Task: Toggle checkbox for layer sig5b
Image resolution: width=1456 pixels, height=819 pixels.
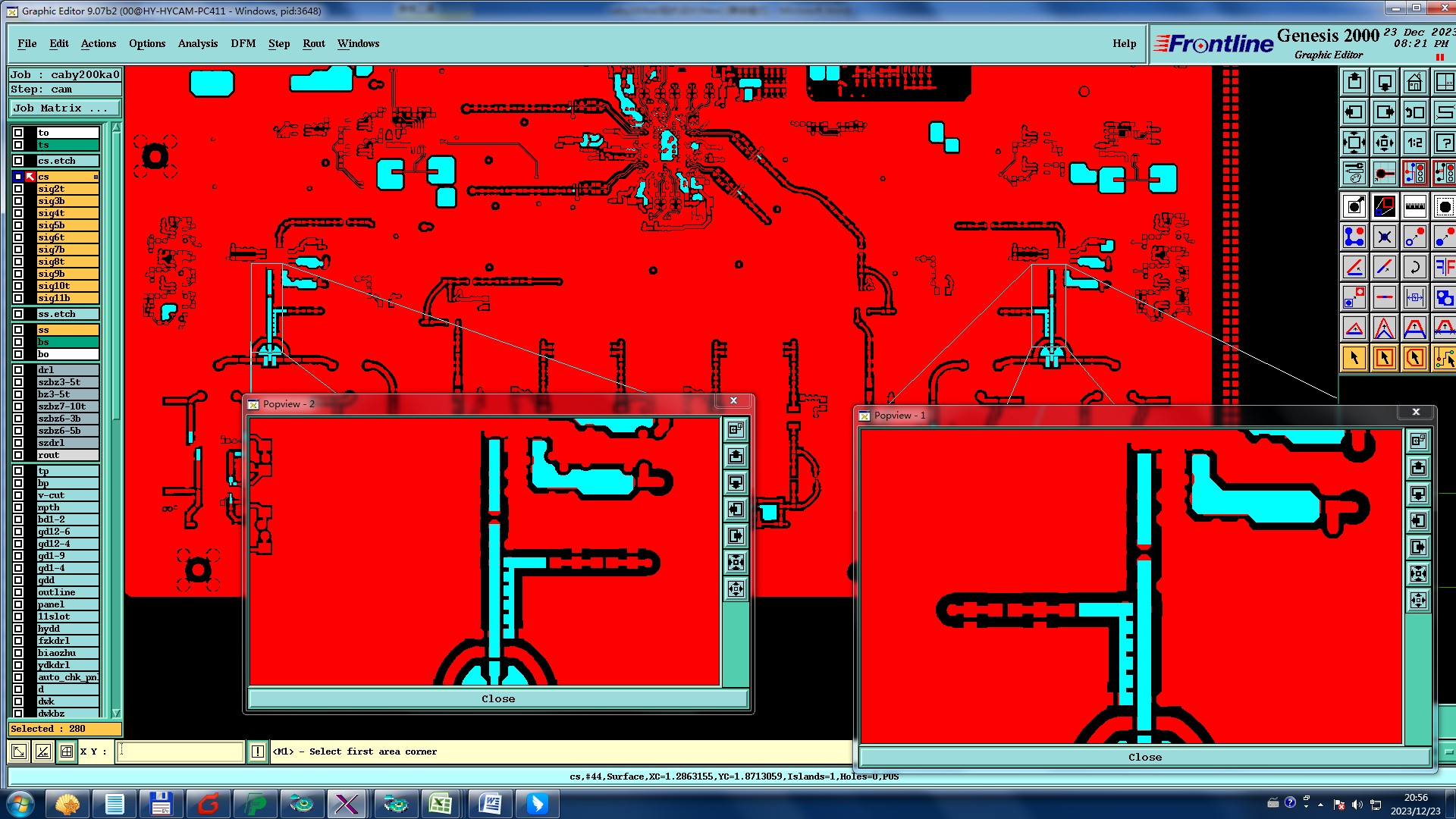Action: (x=18, y=225)
